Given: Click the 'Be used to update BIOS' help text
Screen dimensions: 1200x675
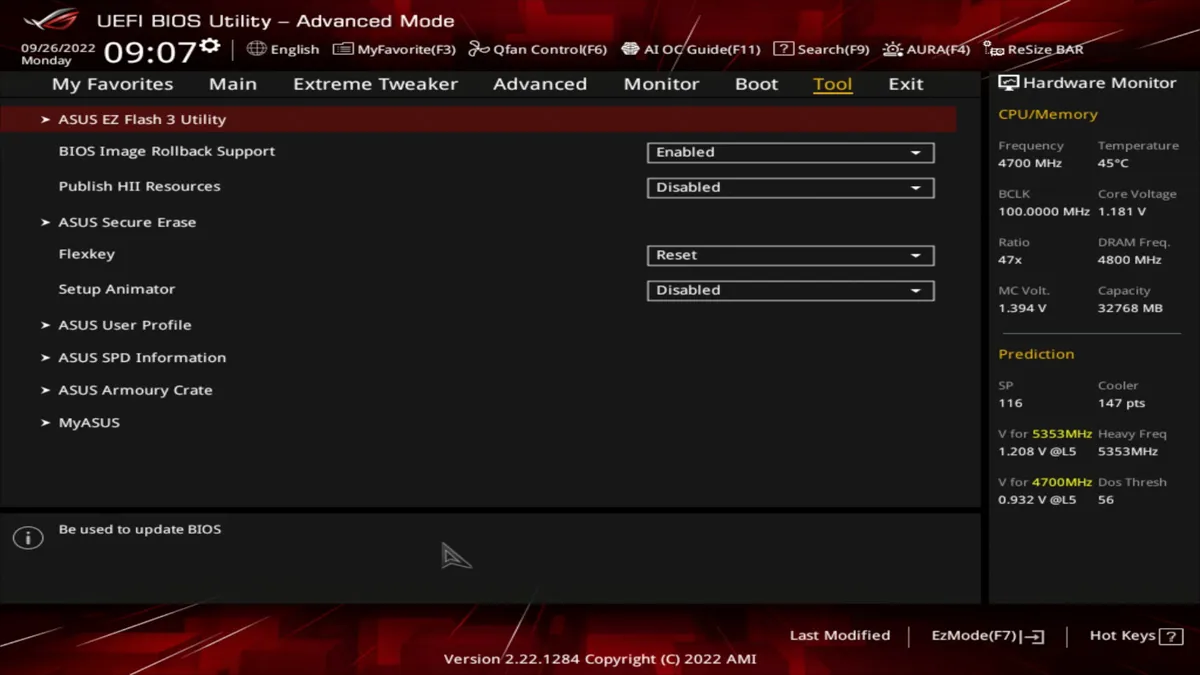Looking at the screenshot, I should tap(140, 529).
